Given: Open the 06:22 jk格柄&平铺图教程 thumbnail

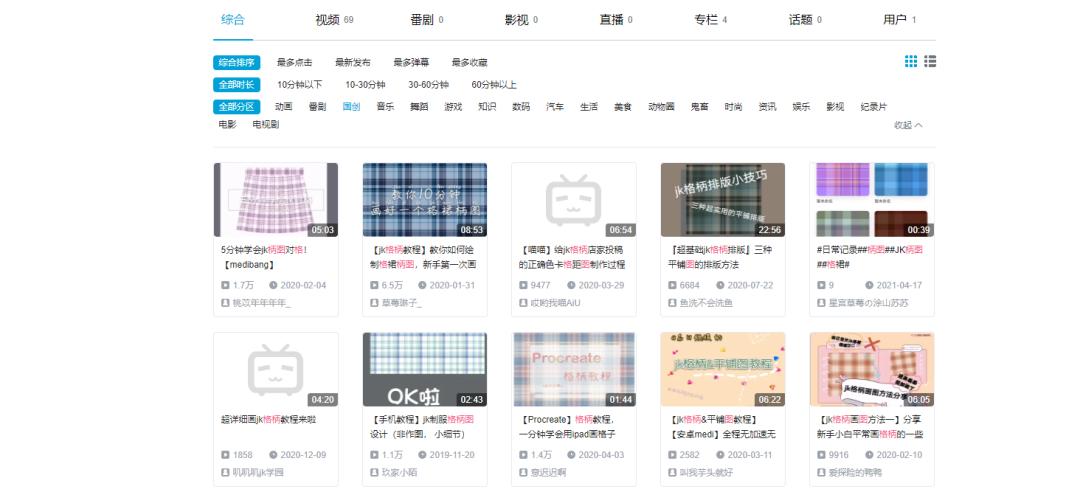Looking at the screenshot, I should pos(723,369).
